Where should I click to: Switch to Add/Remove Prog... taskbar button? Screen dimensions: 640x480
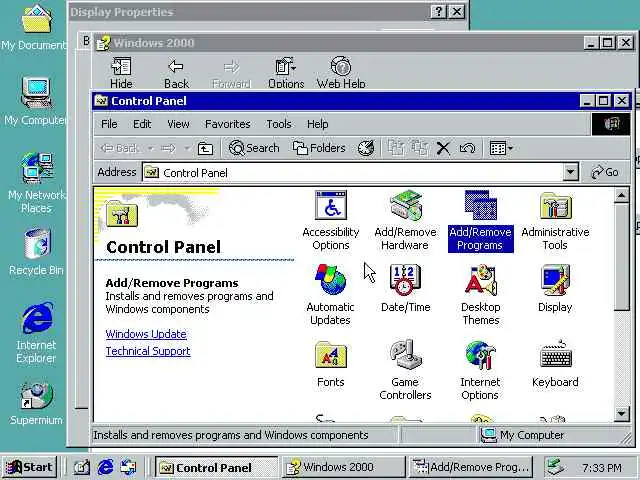coord(471,467)
